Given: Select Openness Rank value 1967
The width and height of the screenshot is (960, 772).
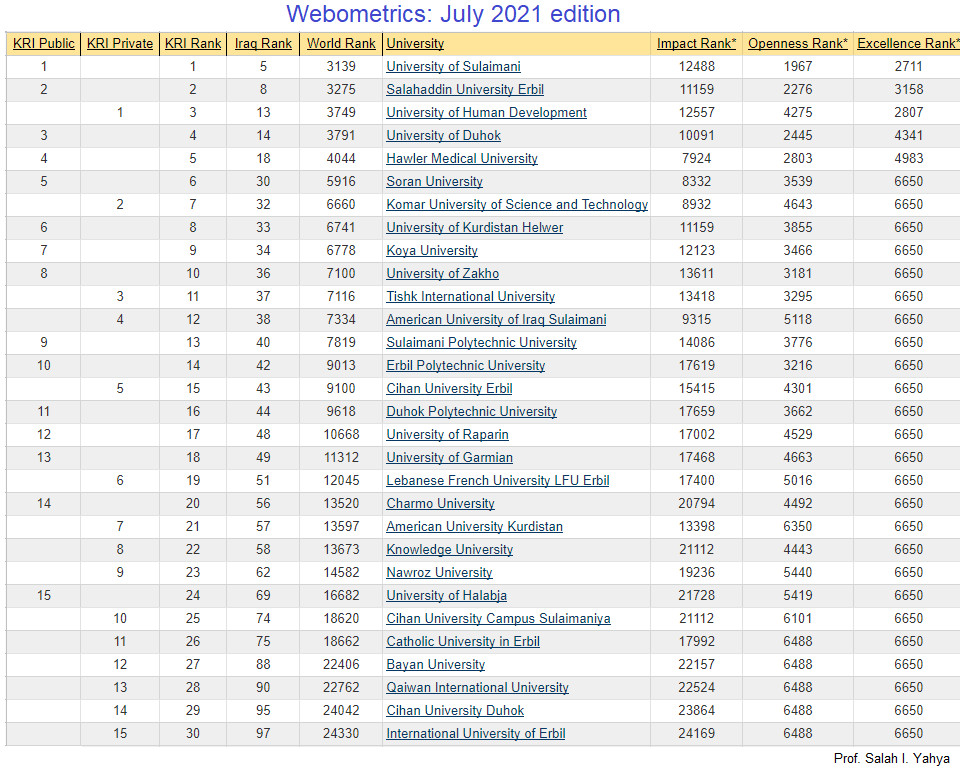Looking at the screenshot, I should pyautogui.click(x=798, y=67).
